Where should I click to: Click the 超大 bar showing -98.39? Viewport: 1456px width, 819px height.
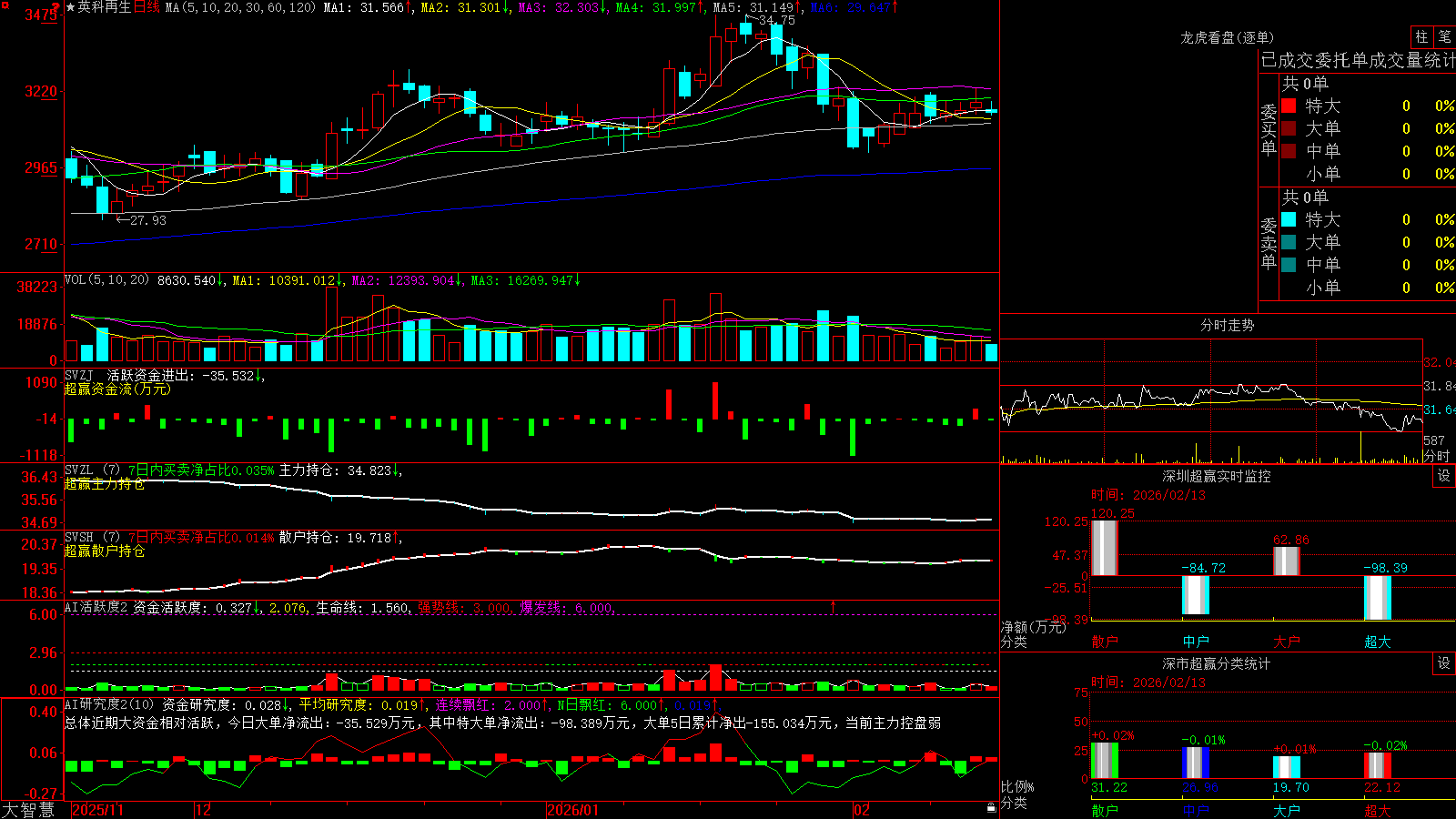click(1378, 598)
